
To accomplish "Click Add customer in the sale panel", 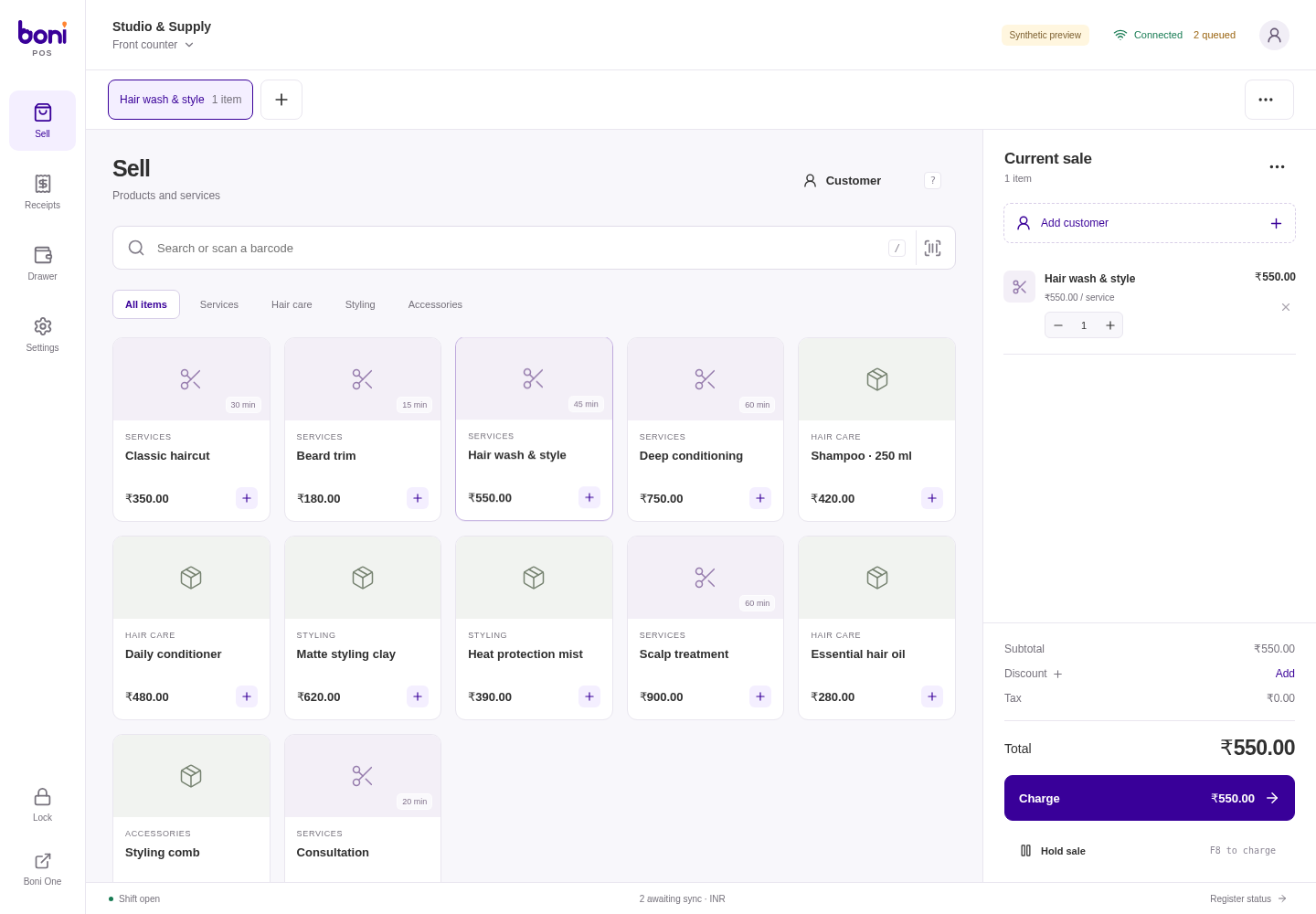I will pyautogui.click(x=1150, y=223).
